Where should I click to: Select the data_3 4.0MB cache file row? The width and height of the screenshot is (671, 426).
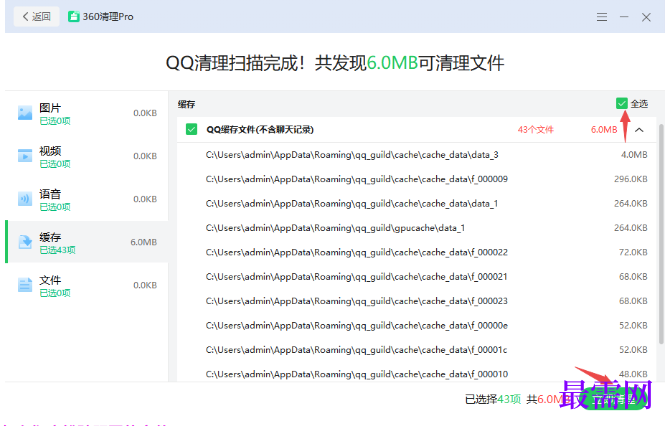(x=416, y=155)
